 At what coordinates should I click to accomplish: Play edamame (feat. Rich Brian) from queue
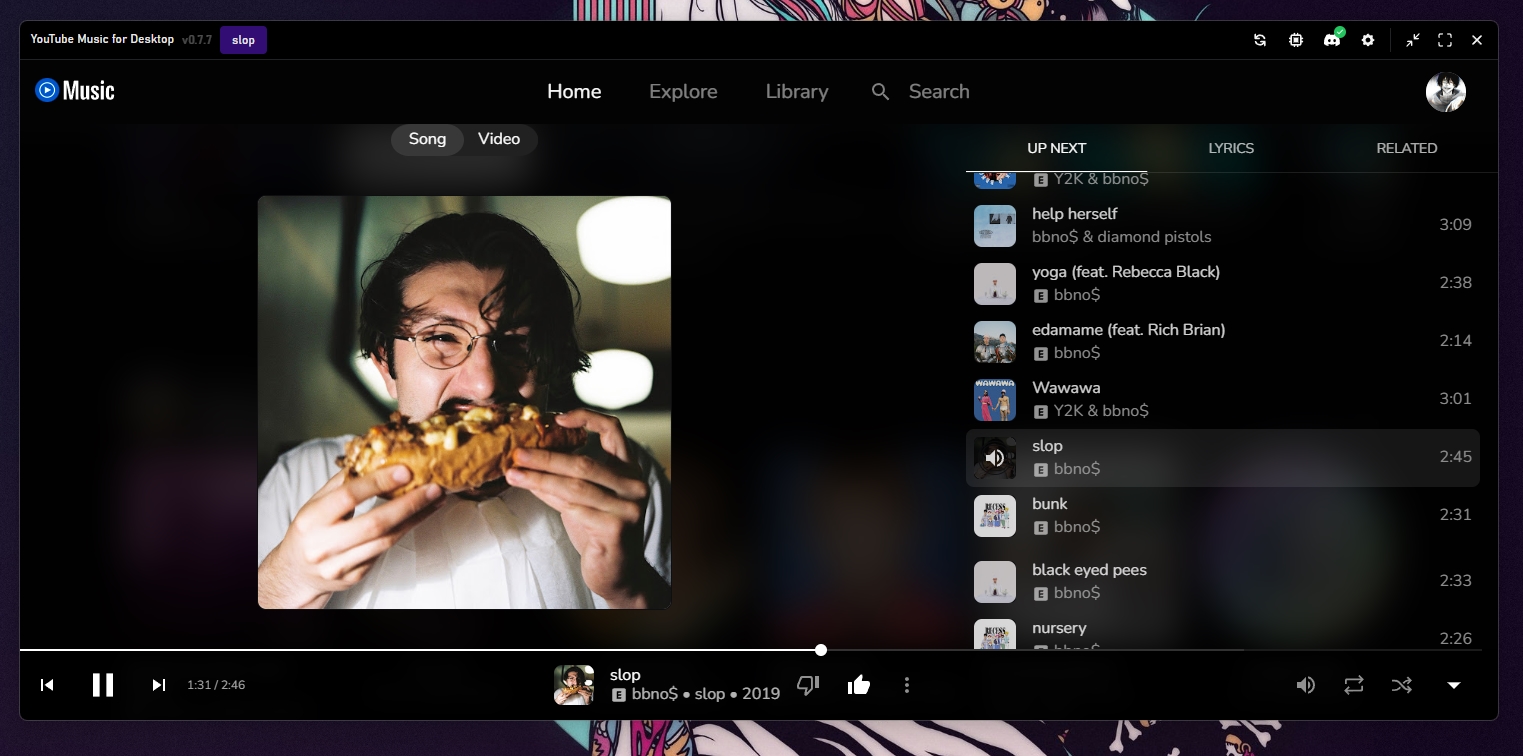pos(1222,342)
